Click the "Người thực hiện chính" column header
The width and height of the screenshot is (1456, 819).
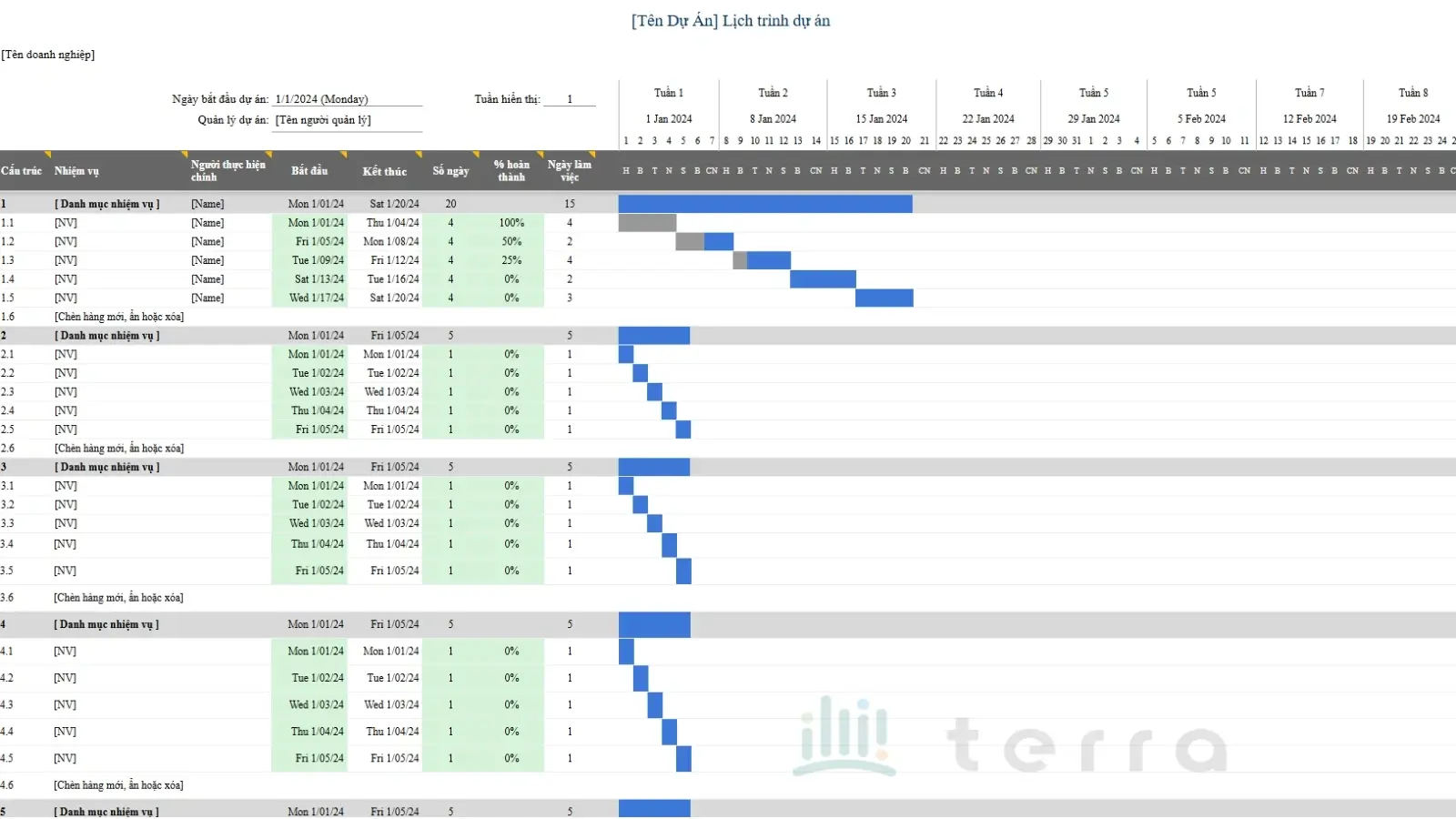pyautogui.click(x=229, y=171)
